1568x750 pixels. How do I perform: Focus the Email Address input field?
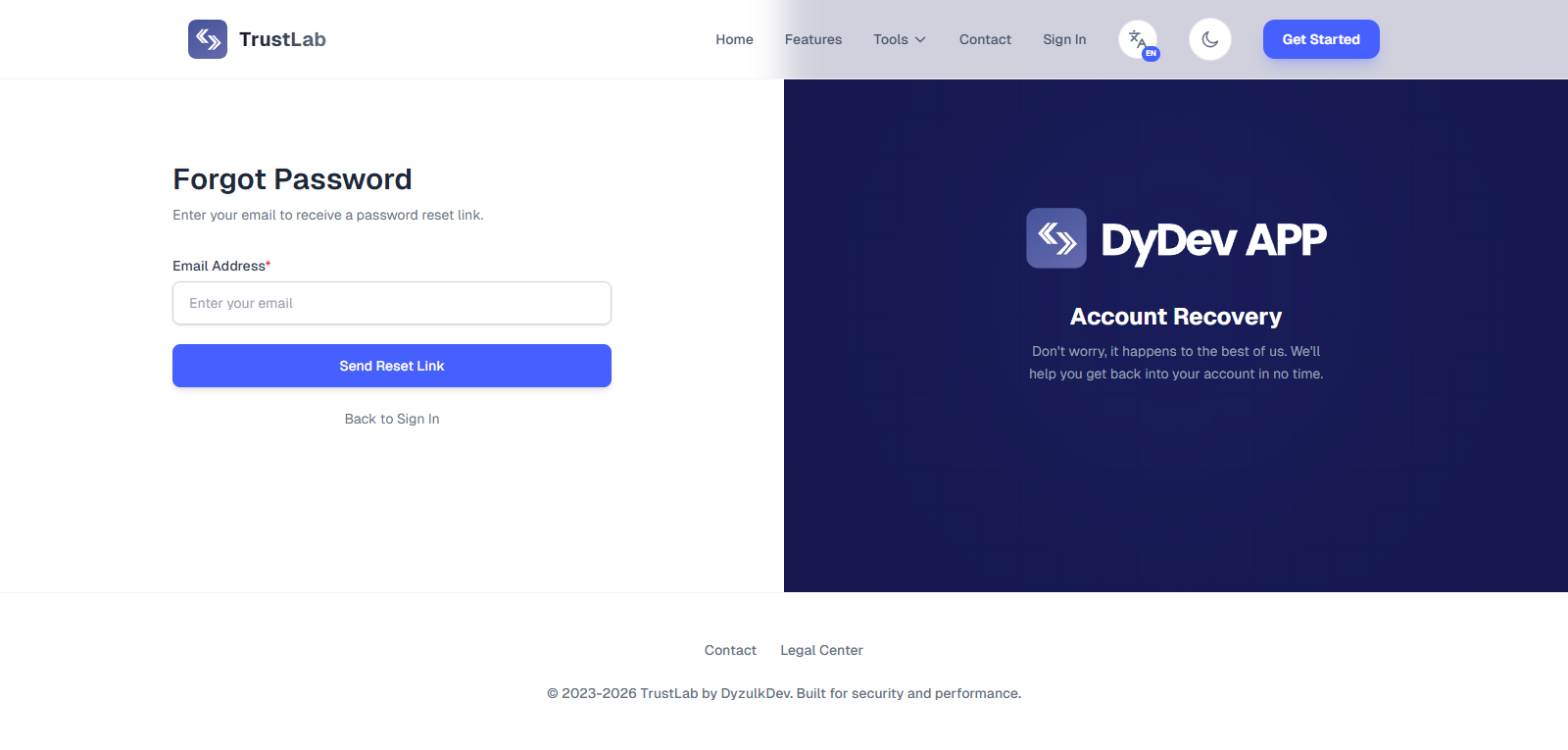tap(392, 303)
